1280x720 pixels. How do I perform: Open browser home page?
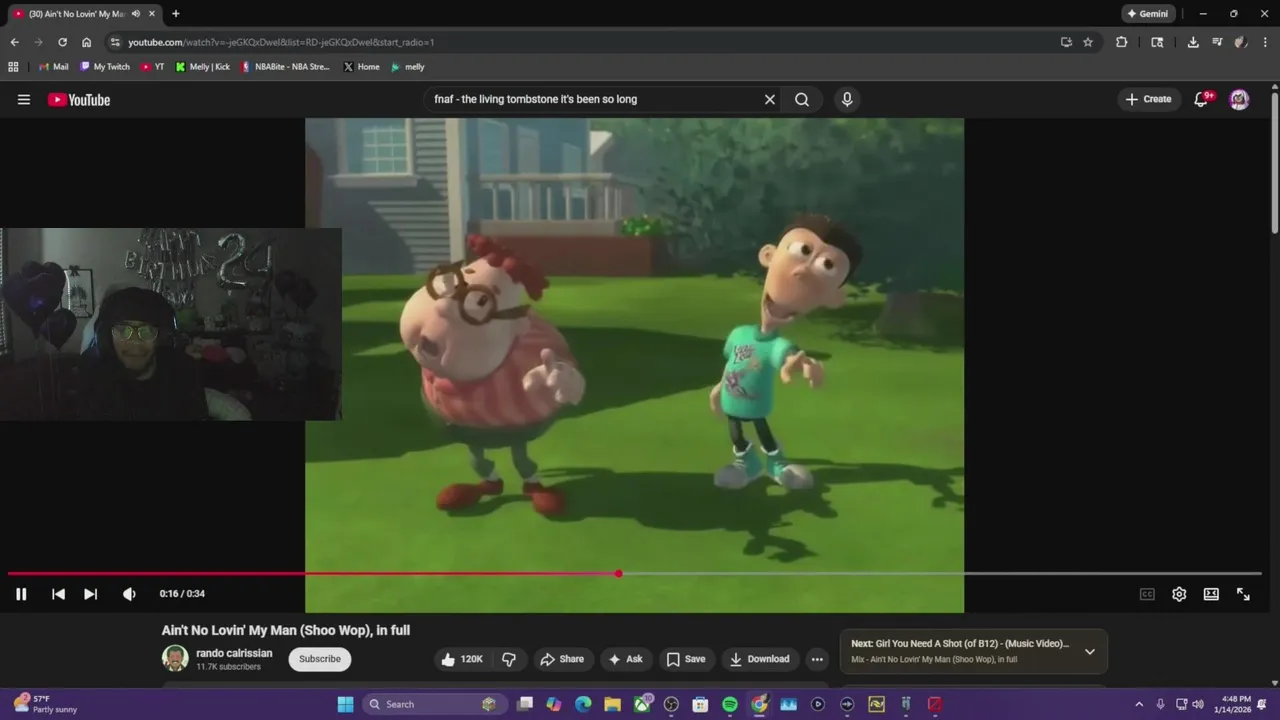[x=86, y=42]
